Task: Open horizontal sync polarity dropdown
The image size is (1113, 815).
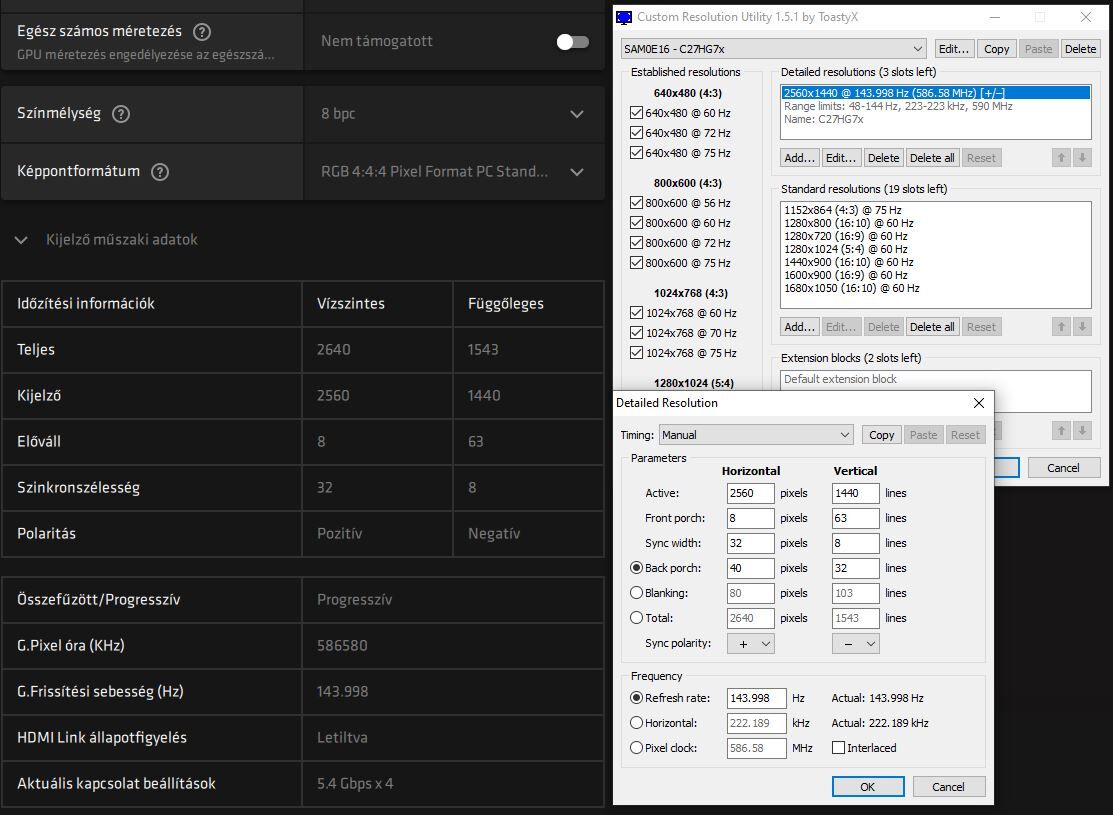Action: click(x=750, y=644)
